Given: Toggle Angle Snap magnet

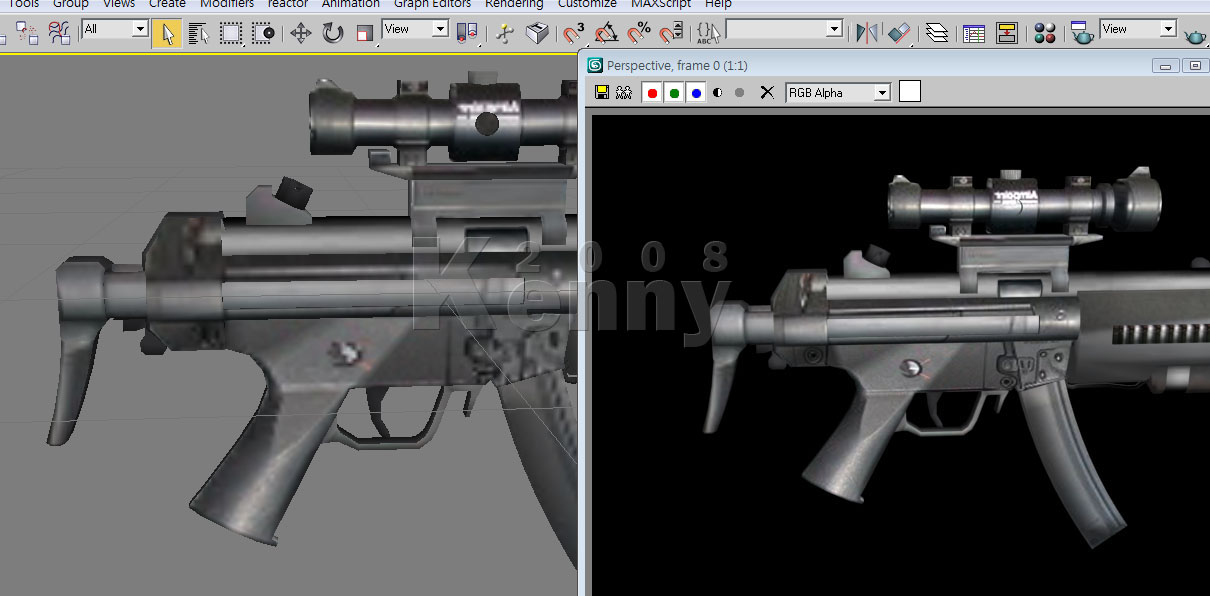Looking at the screenshot, I should (607, 33).
